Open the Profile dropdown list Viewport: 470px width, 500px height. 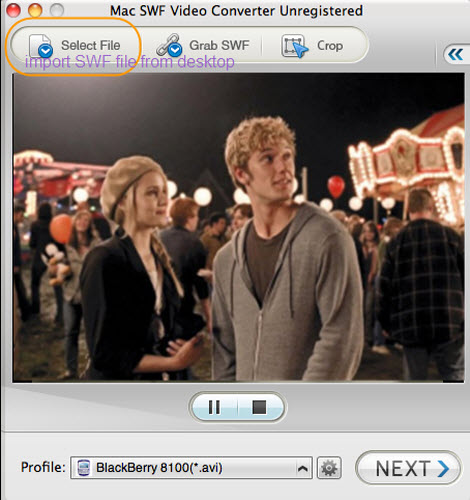191,468
